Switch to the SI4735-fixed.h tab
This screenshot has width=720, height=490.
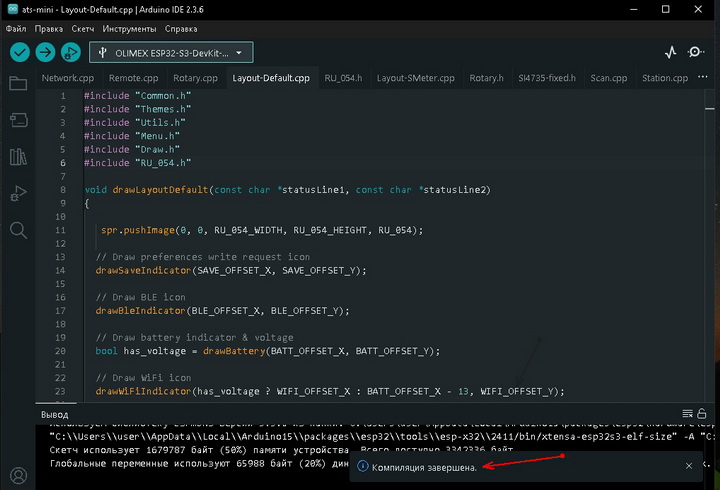(547, 78)
